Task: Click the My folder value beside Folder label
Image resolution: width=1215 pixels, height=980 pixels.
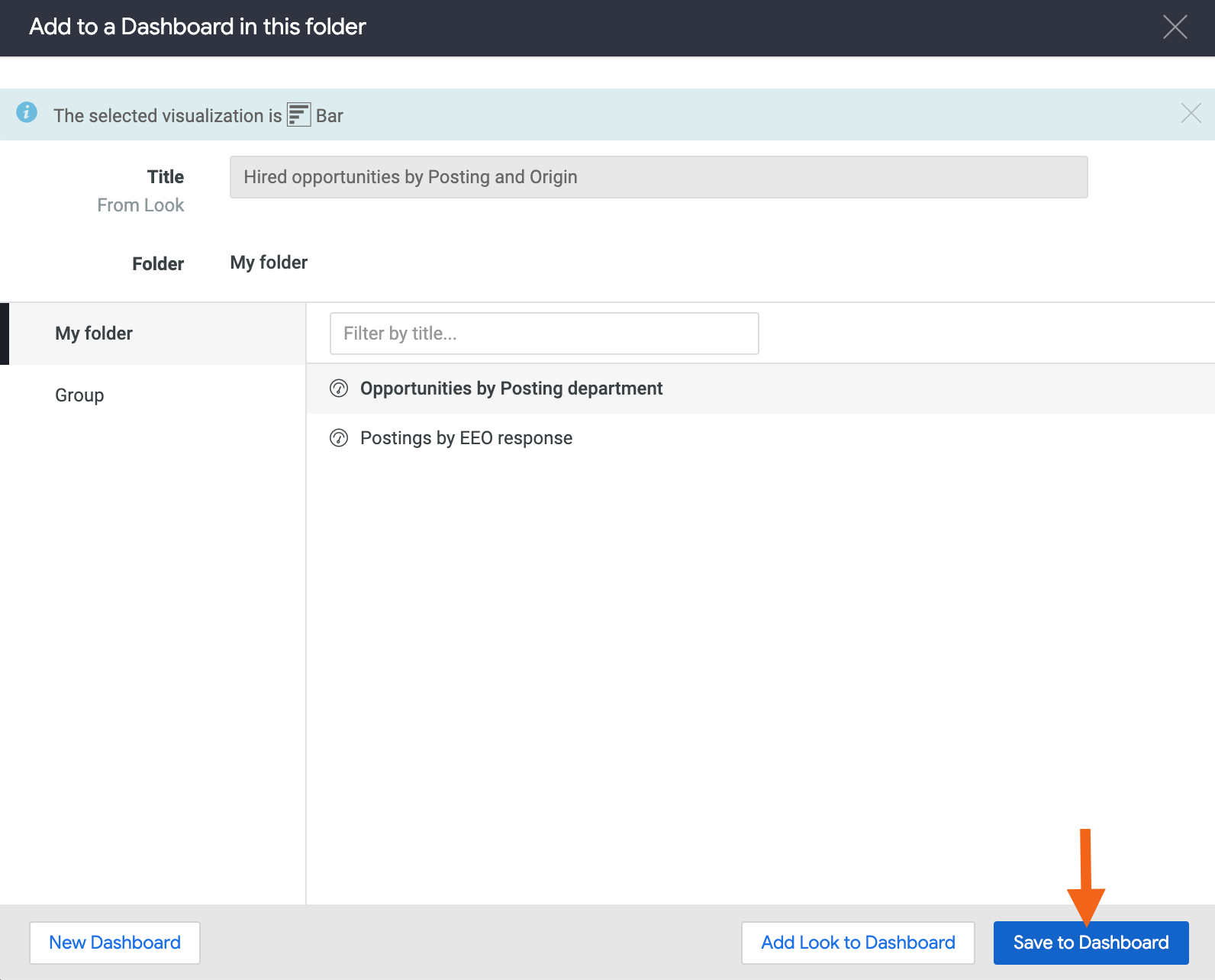Action: click(269, 263)
